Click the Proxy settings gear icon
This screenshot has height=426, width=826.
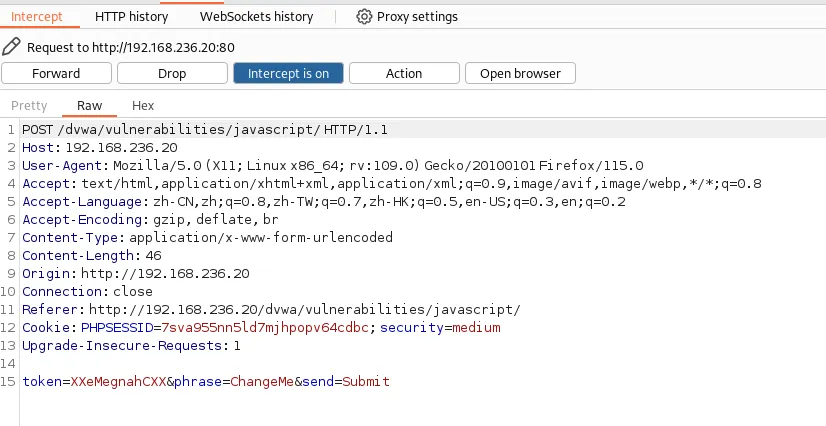tap(364, 17)
